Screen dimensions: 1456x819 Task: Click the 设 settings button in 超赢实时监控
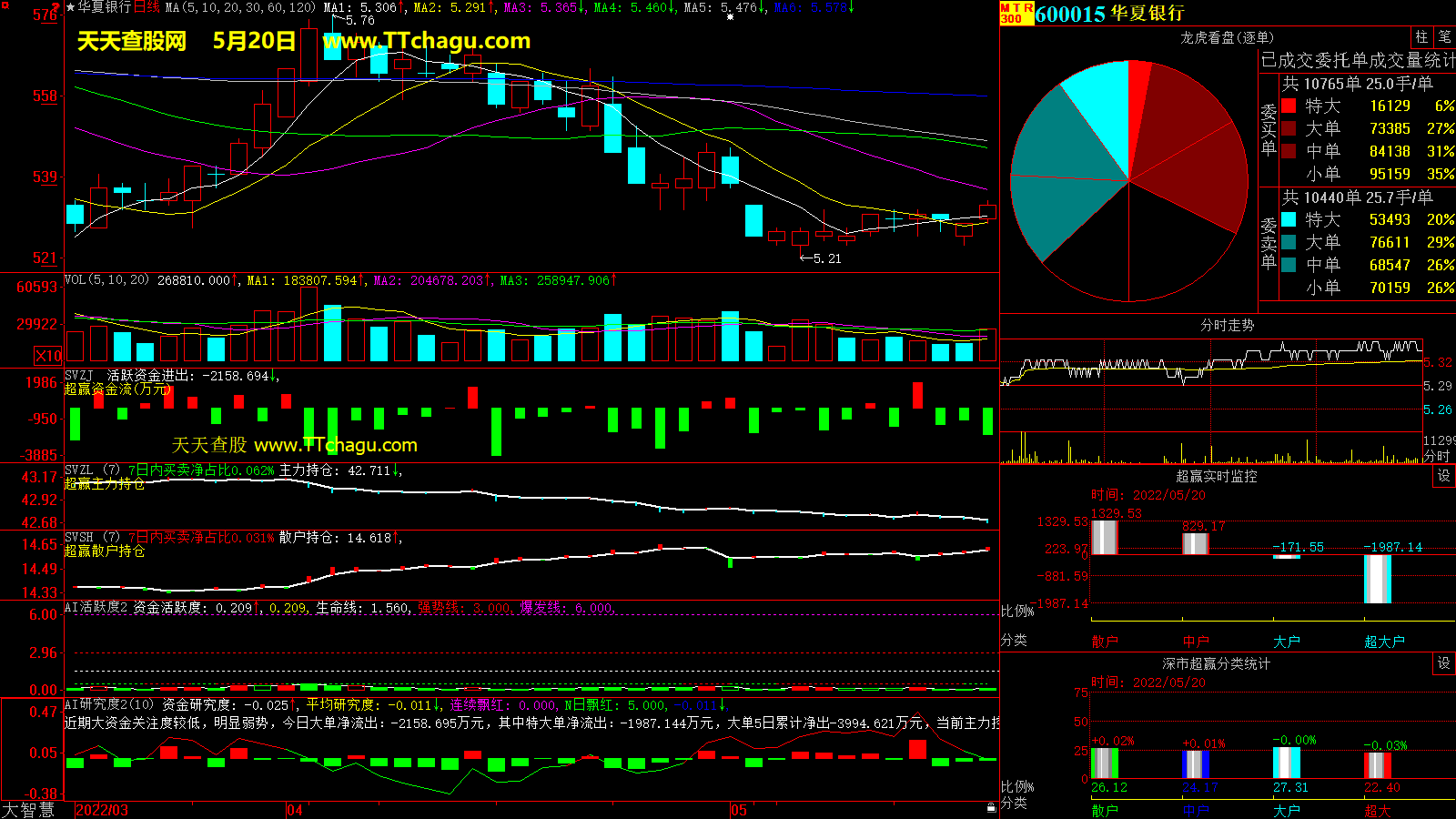(x=1443, y=476)
